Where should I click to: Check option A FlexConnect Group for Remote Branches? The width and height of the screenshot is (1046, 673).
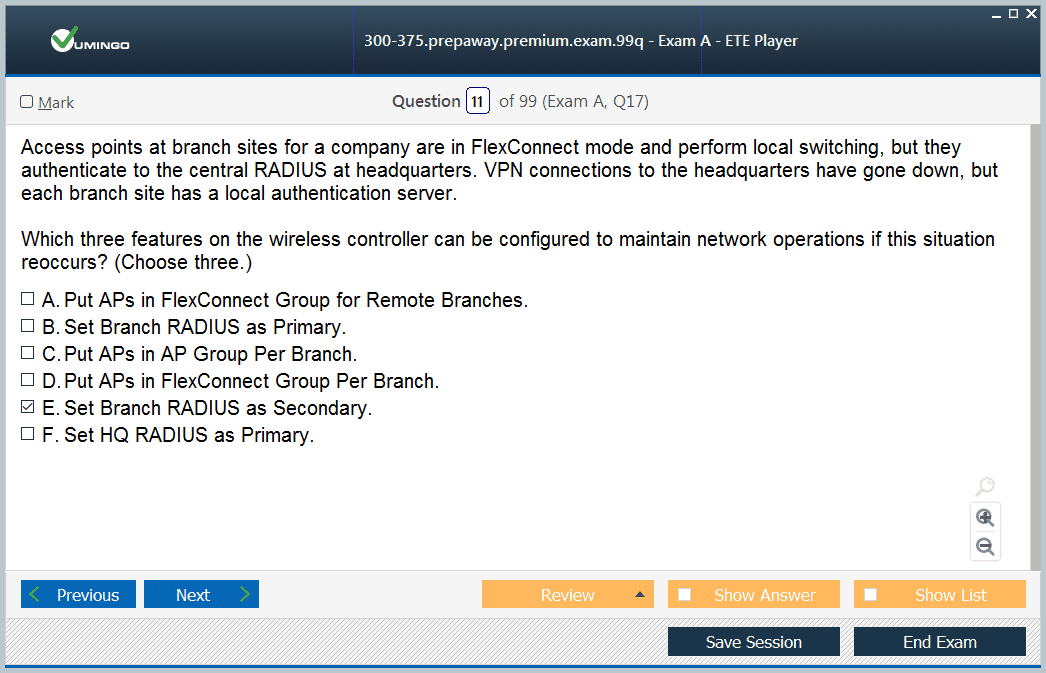point(27,298)
